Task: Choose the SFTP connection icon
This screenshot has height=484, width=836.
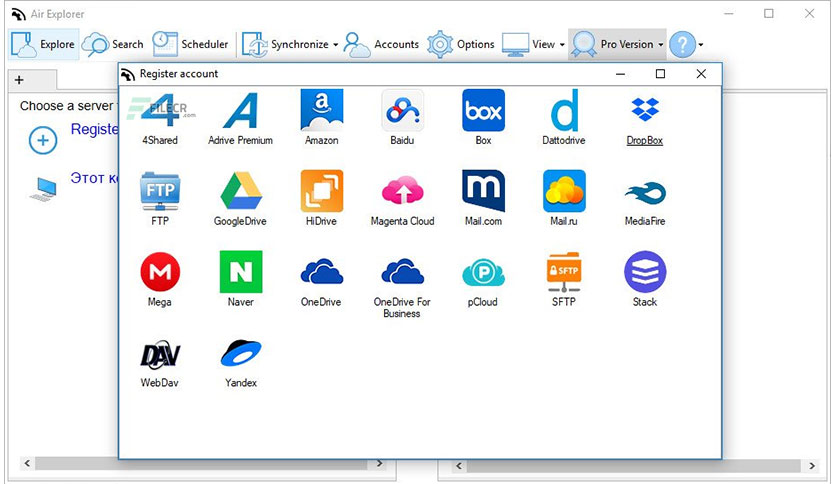Action: coord(564,272)
